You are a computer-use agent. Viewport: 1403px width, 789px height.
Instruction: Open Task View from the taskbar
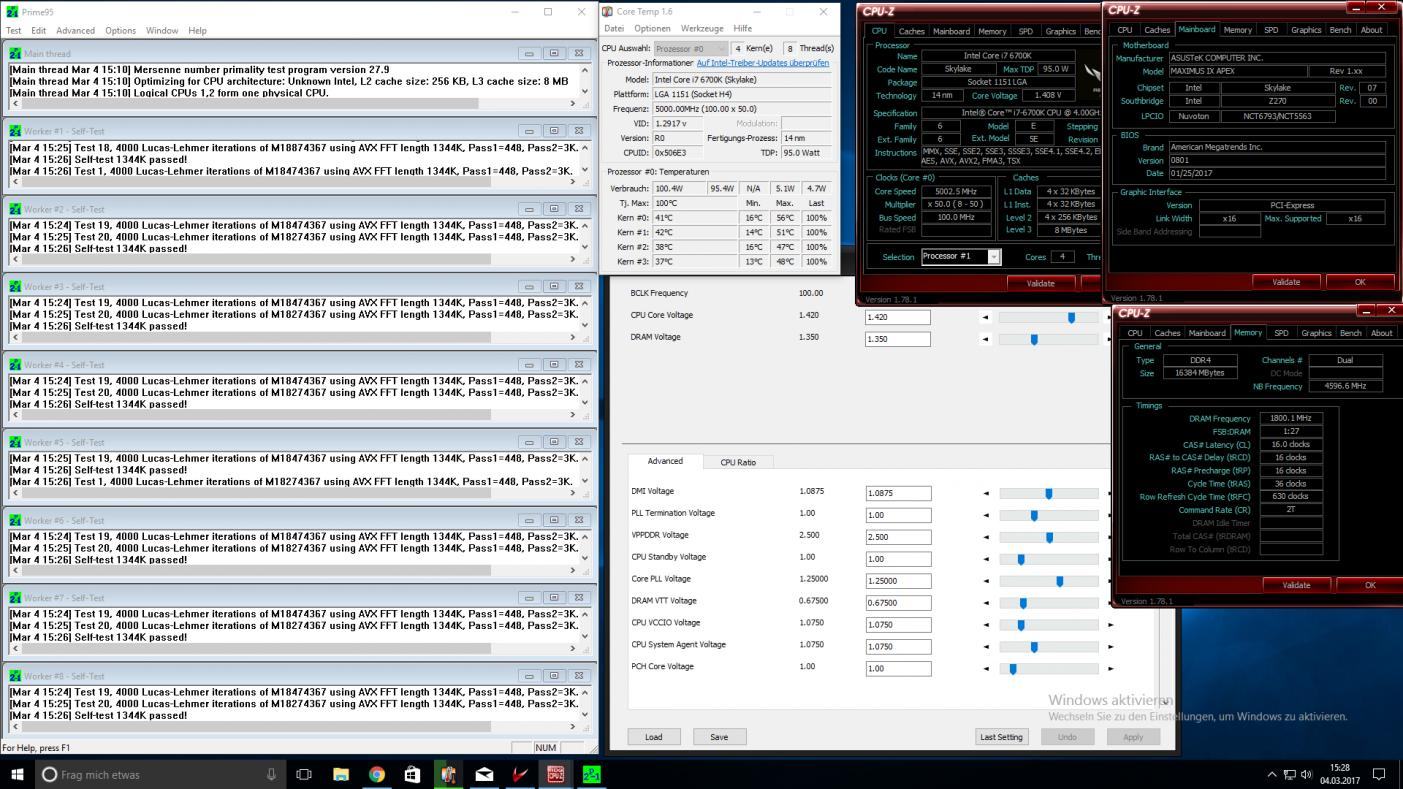pos(304,774)
